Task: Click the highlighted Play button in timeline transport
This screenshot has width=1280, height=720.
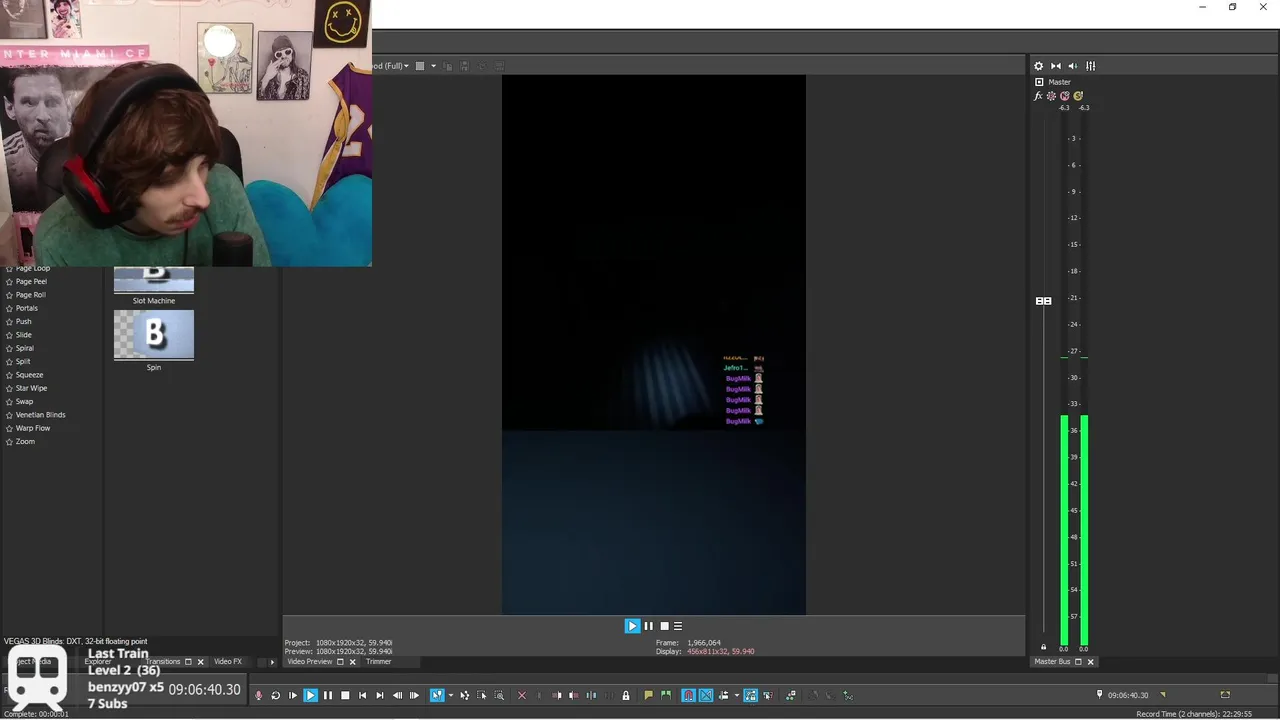Action: click(310, 695)
